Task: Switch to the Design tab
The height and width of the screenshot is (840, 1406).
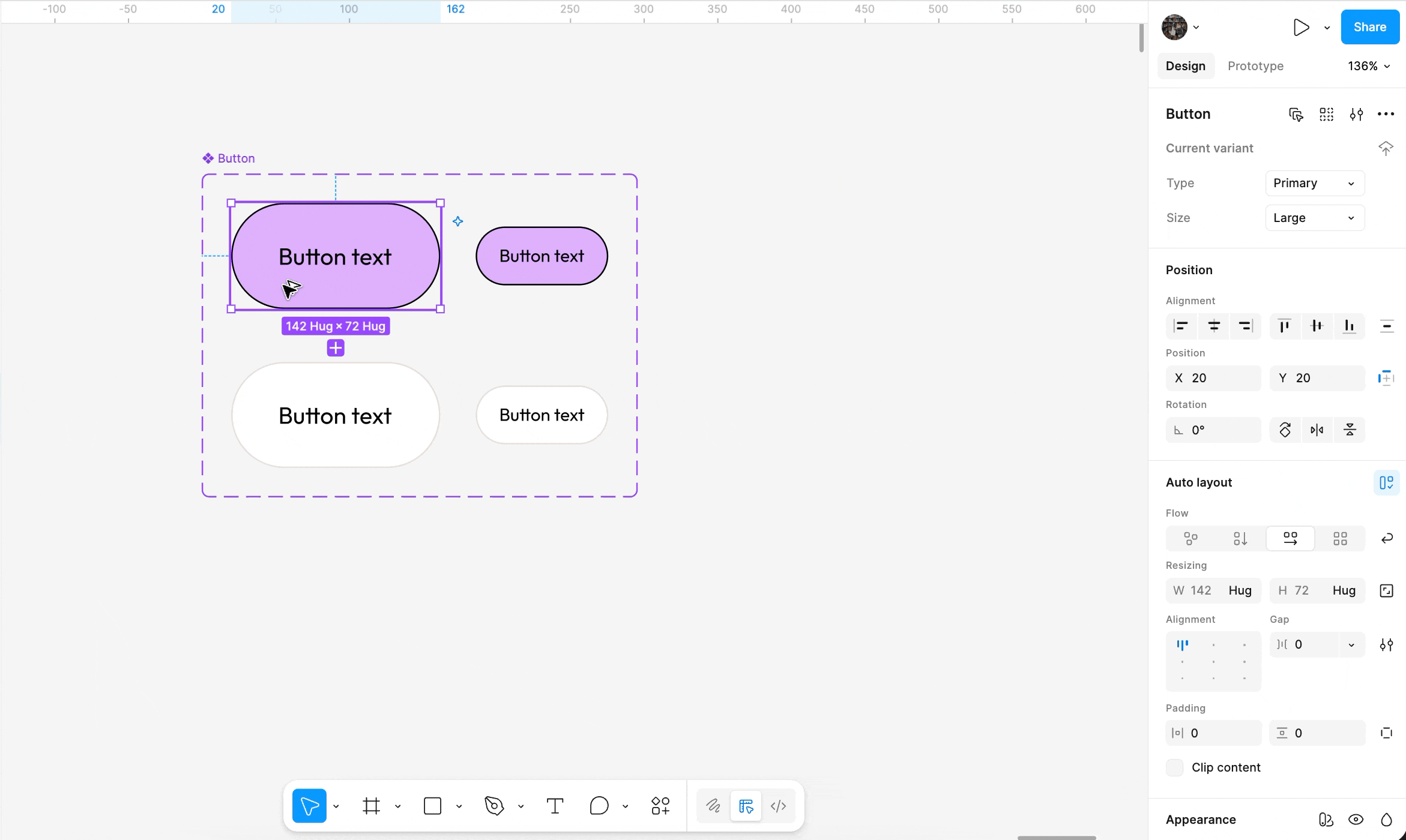Action: [1185, 66]
